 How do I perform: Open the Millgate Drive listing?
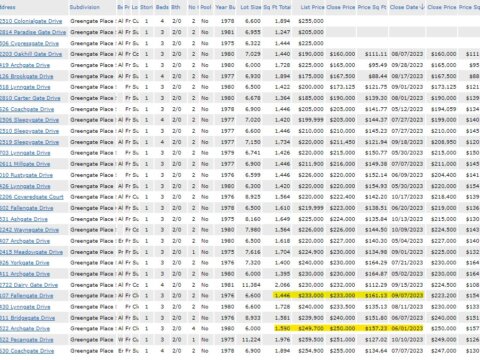25,164
